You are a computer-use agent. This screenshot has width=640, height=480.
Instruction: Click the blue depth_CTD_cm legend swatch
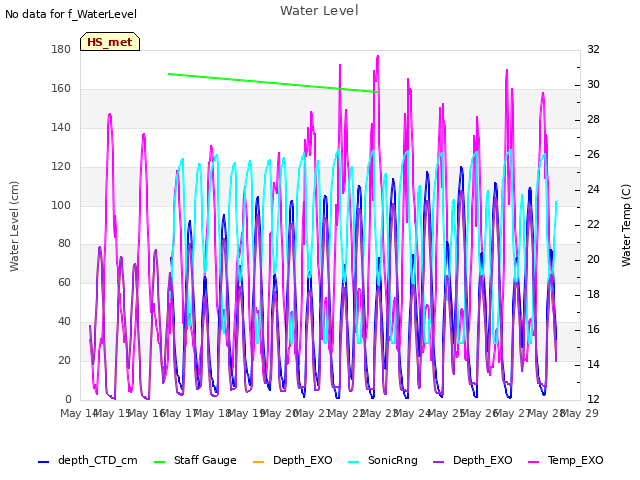pyautogui.click(x=43, y=462)
